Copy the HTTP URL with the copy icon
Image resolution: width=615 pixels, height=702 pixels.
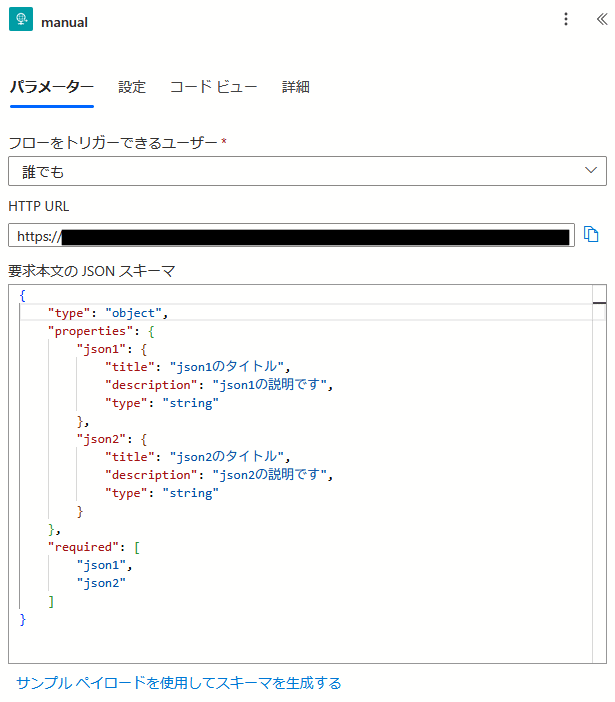coord(591,235)
